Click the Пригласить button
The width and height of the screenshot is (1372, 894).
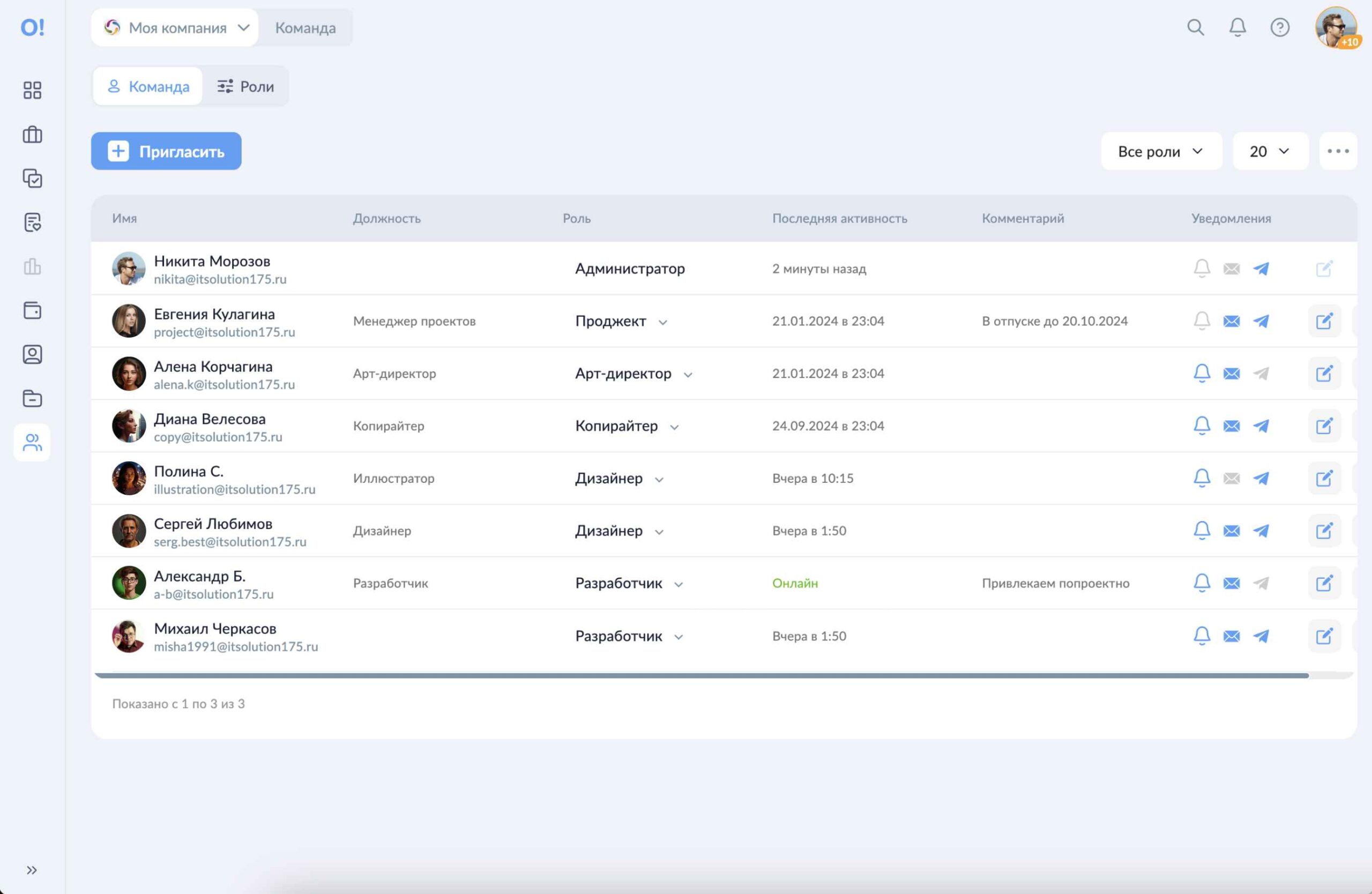(166, 151)
